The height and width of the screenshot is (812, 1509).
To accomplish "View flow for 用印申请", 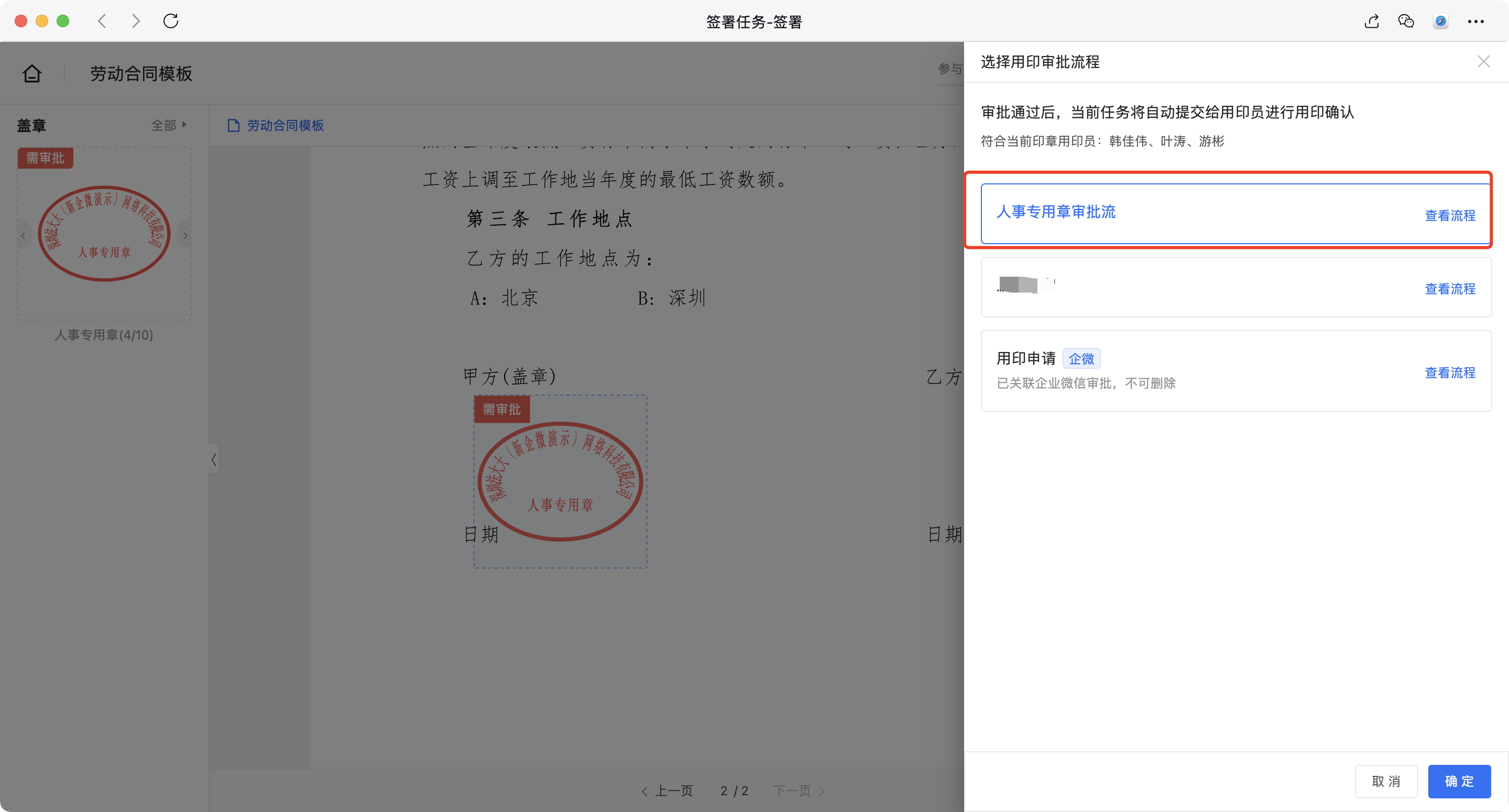I will [x=1449, y=372].
